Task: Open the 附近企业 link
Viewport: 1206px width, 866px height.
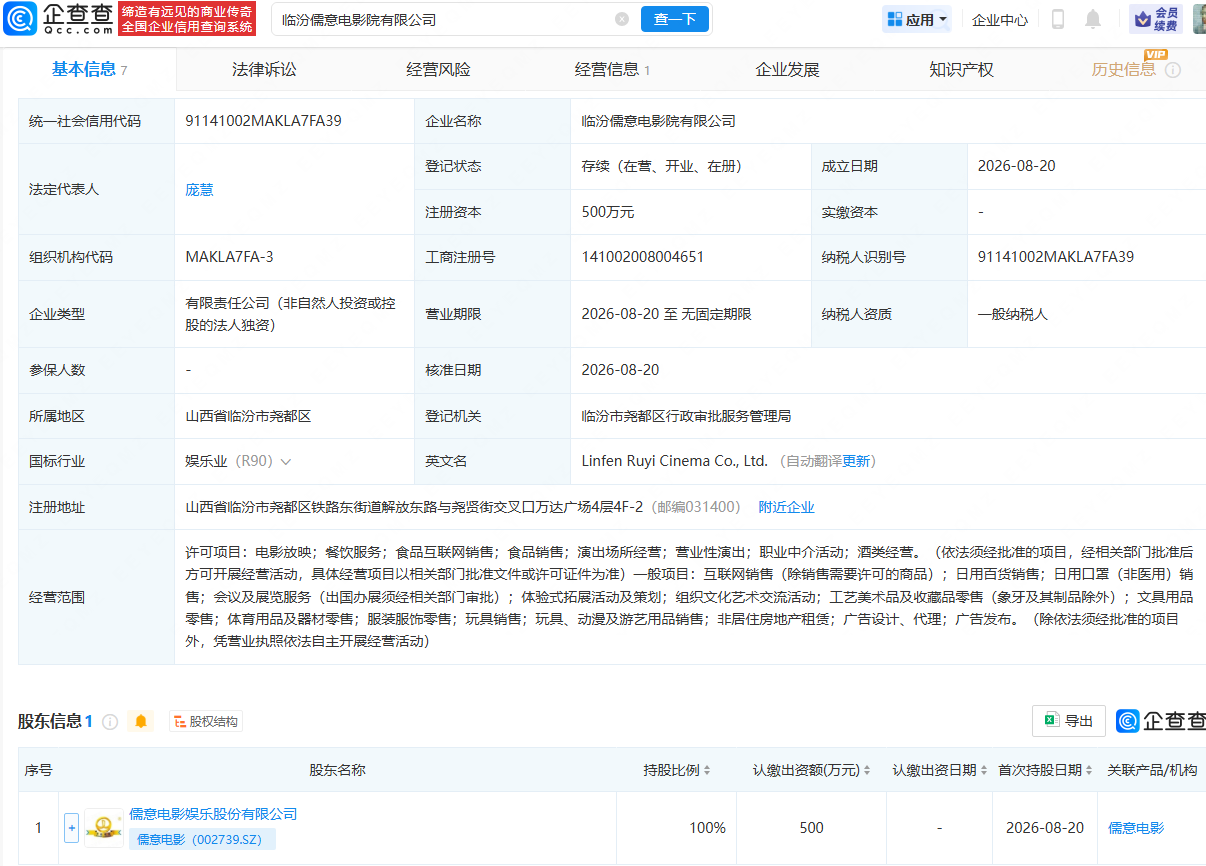Action: tap(786, 507)
